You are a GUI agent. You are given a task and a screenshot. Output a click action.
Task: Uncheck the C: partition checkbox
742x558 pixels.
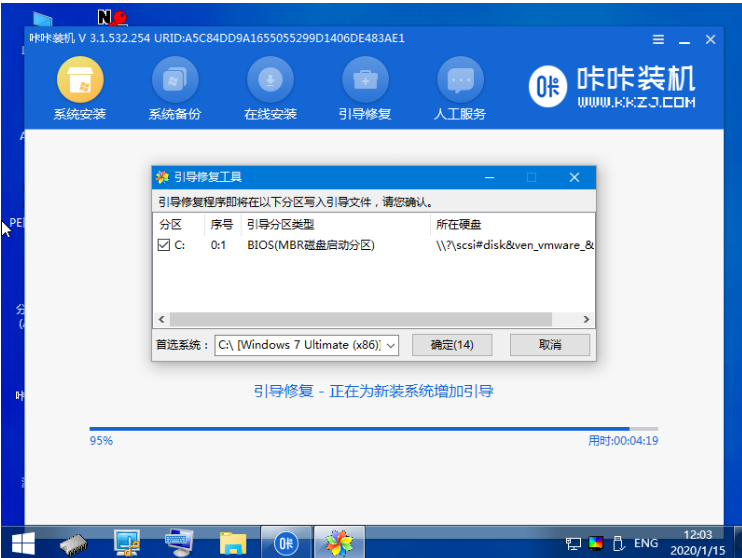coord(164,245)
